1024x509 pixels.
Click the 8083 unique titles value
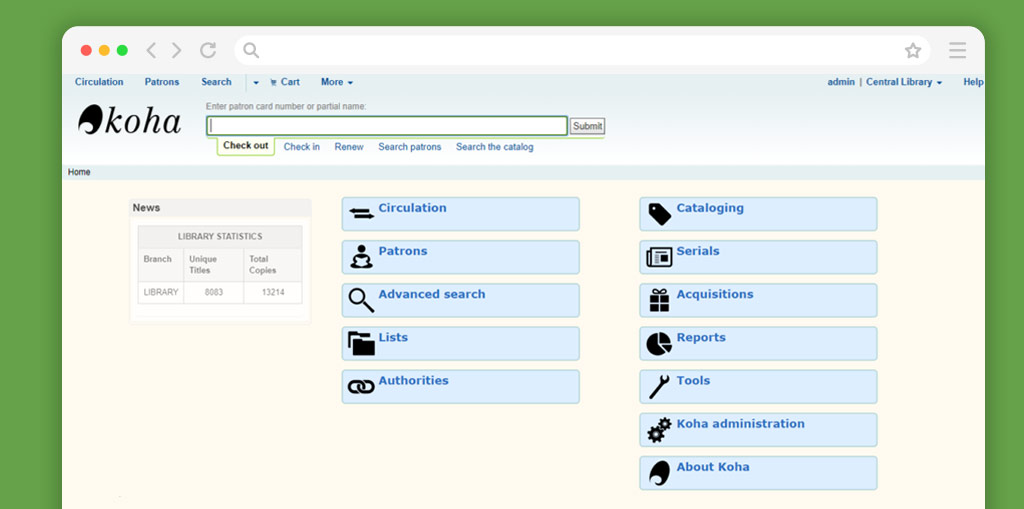pyautogui.click(x=214, y=293)
